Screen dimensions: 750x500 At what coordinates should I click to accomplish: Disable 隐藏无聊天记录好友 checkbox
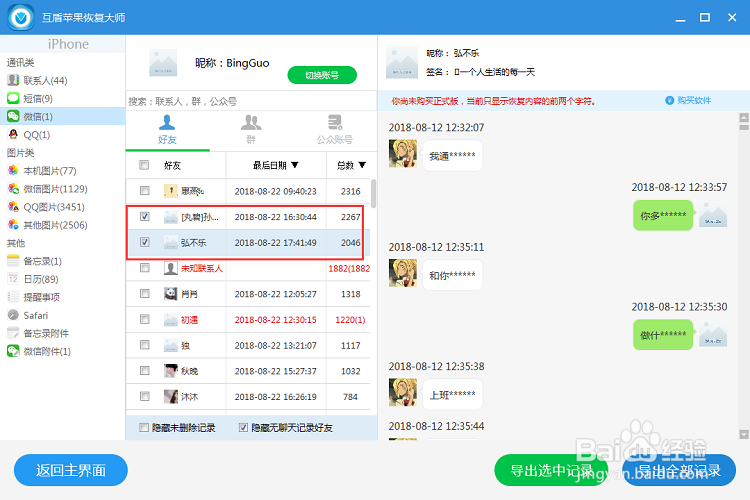coord(243,427)
